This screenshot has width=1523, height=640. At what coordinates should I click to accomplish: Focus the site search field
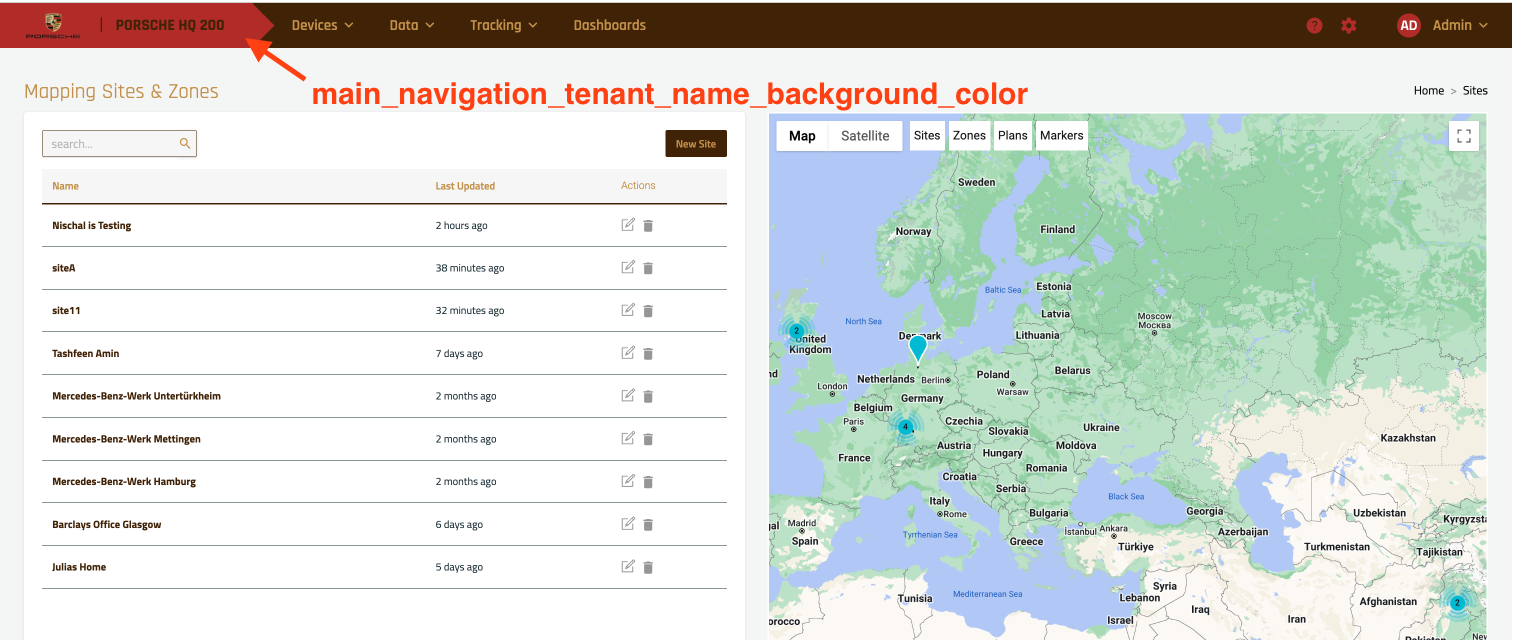(x=112, y=144)
